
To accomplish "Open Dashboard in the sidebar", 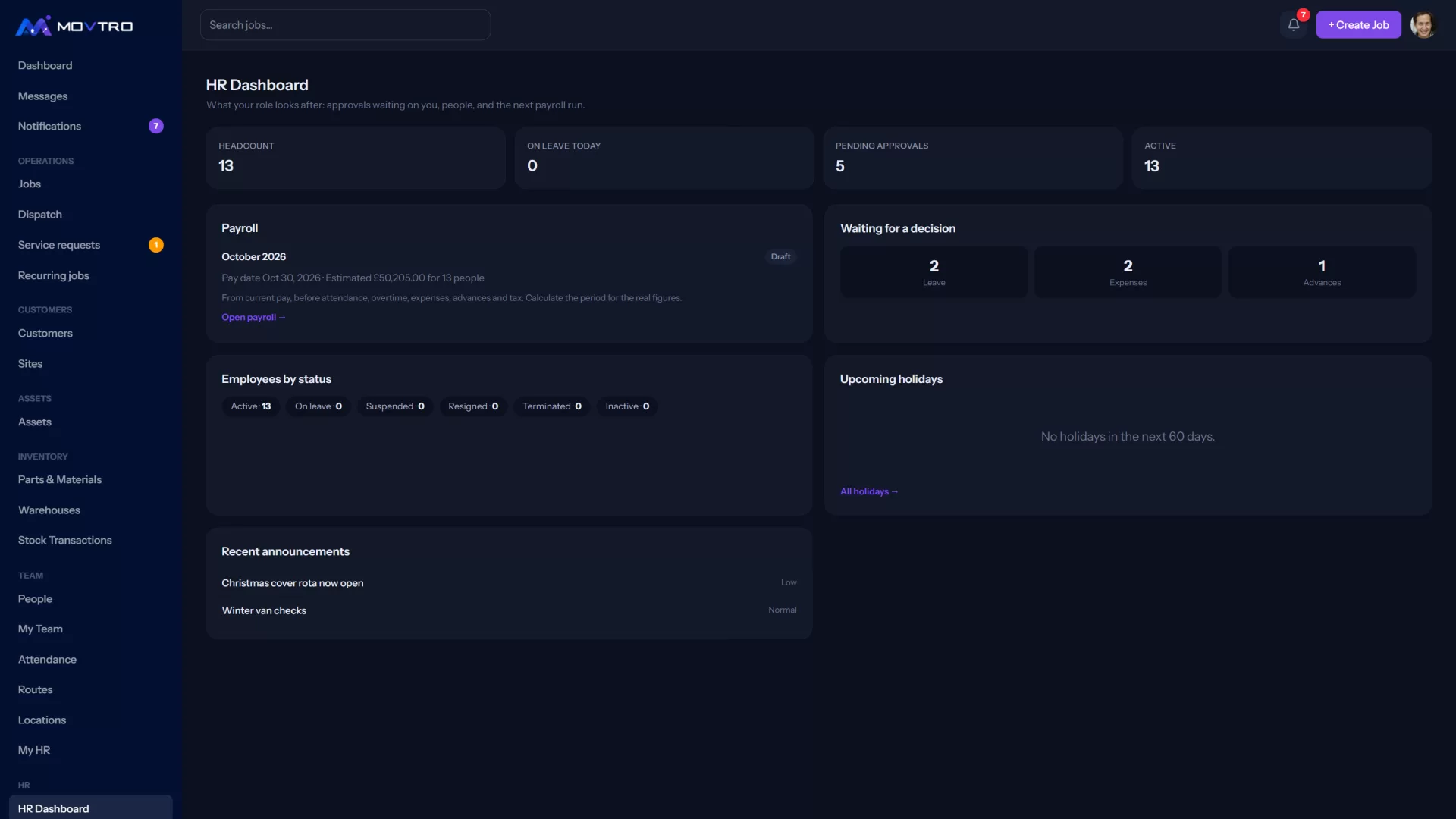I will pos(91,65).
